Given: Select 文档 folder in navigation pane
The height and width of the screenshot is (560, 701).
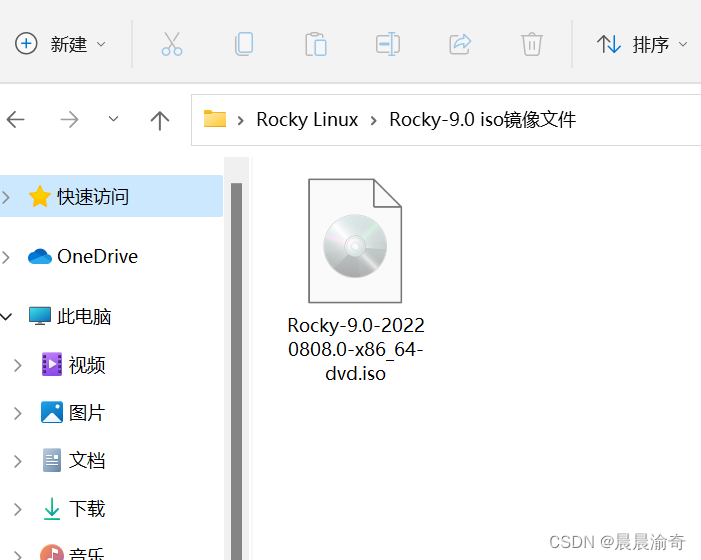Looking at the screenshot, I should coord(87,460).
